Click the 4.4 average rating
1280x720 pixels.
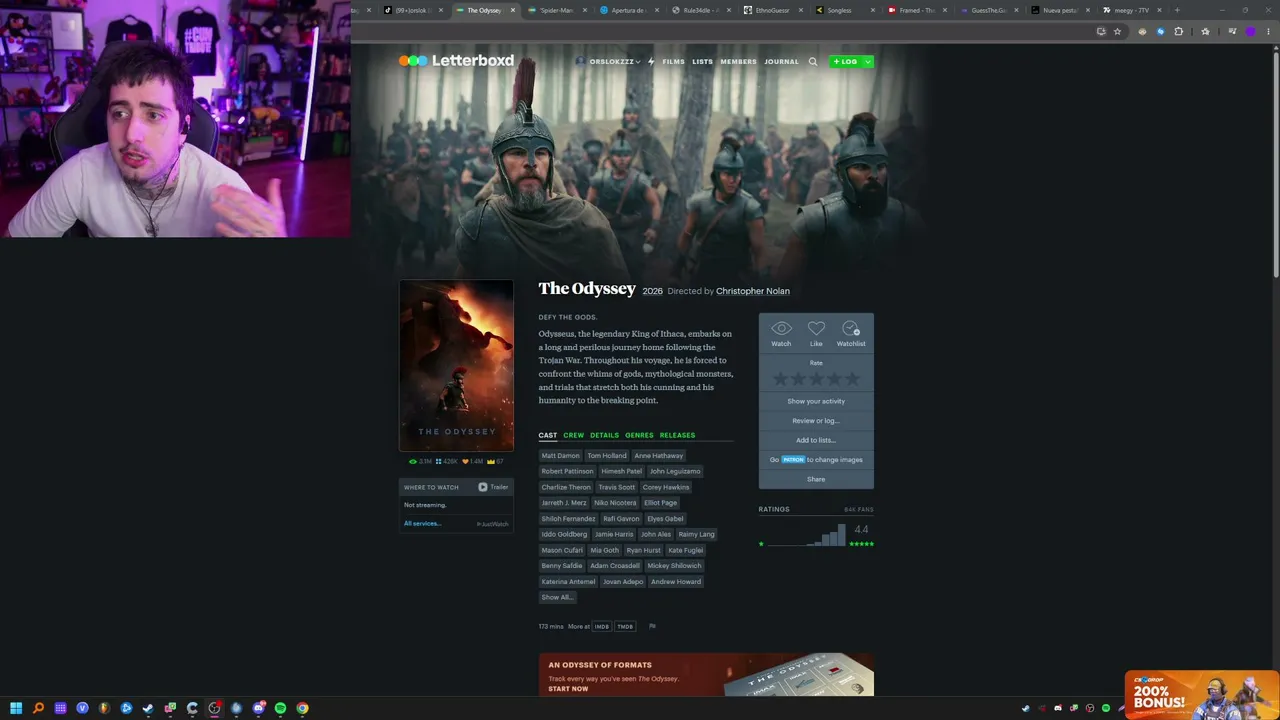point(861,529)
